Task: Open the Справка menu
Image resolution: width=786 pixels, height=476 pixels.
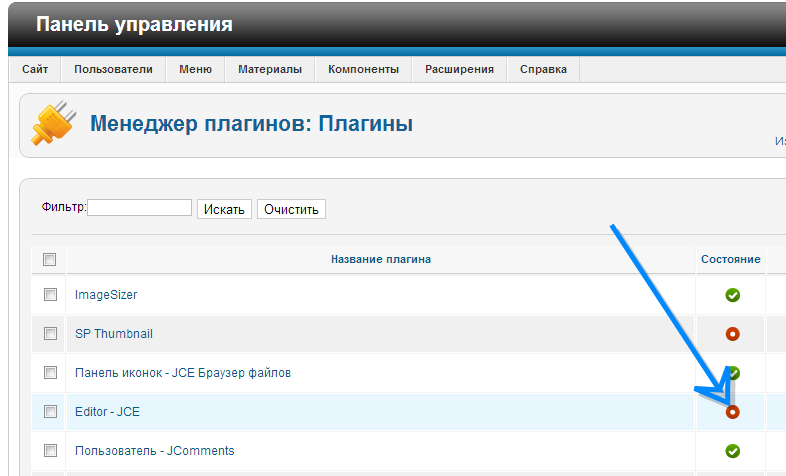Action: tap(543, 70)
